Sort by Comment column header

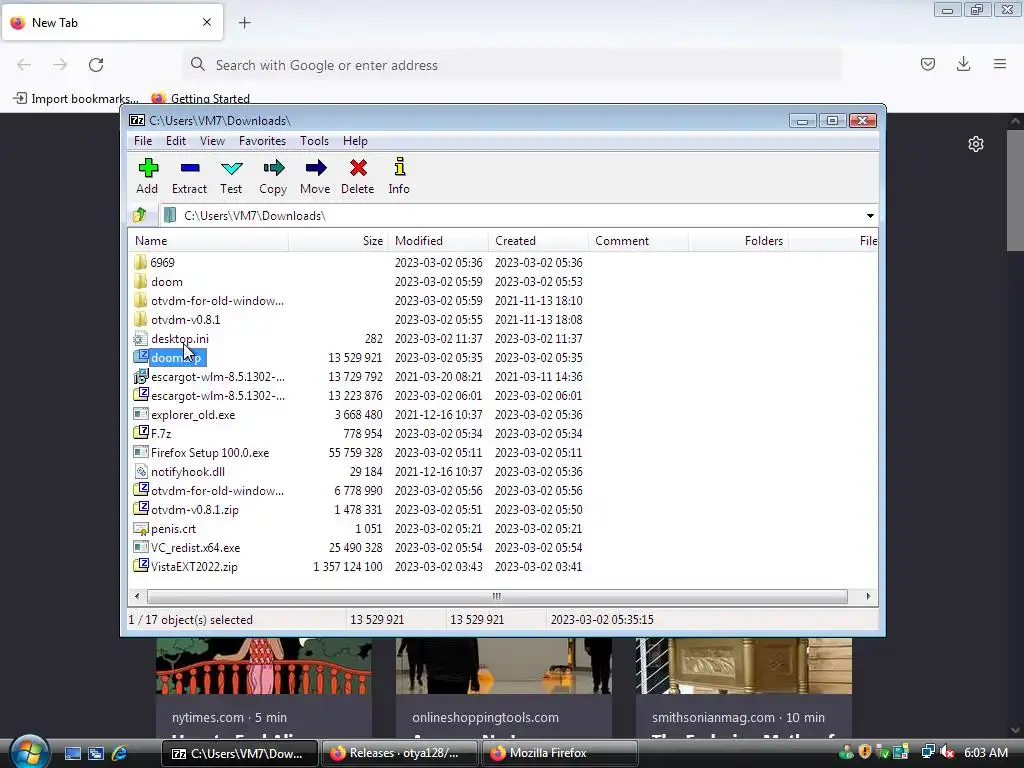pyautogui.click(x=638, y=241)
